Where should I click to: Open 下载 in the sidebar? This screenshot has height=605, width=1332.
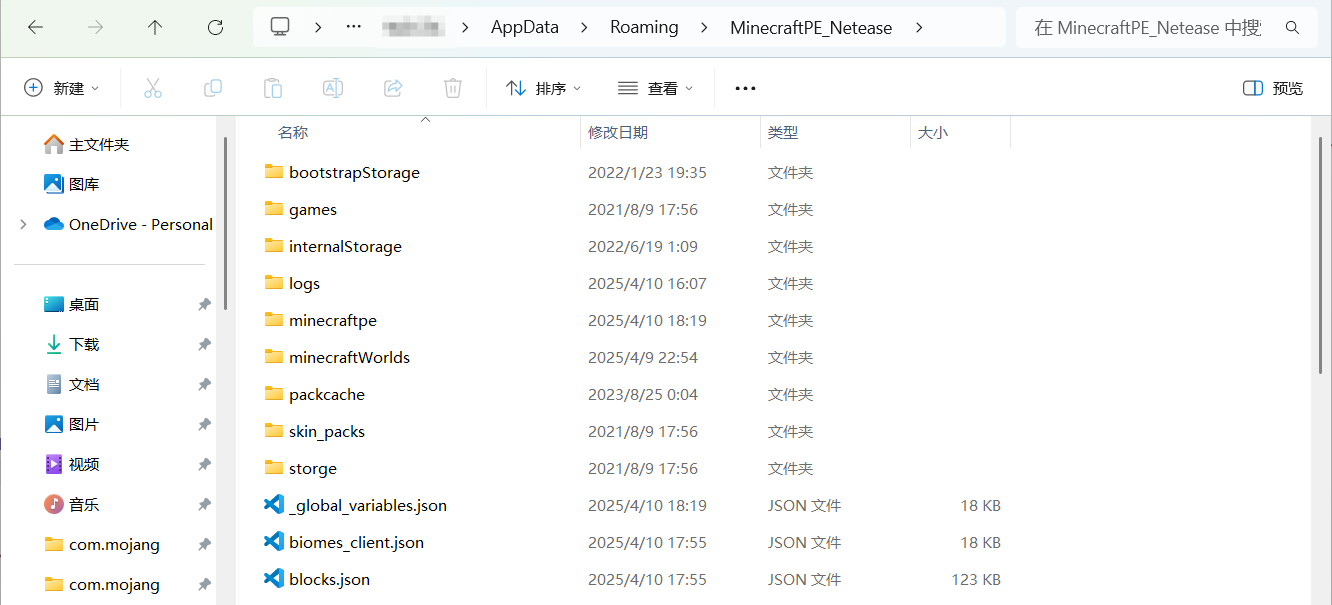coord(84,345)
